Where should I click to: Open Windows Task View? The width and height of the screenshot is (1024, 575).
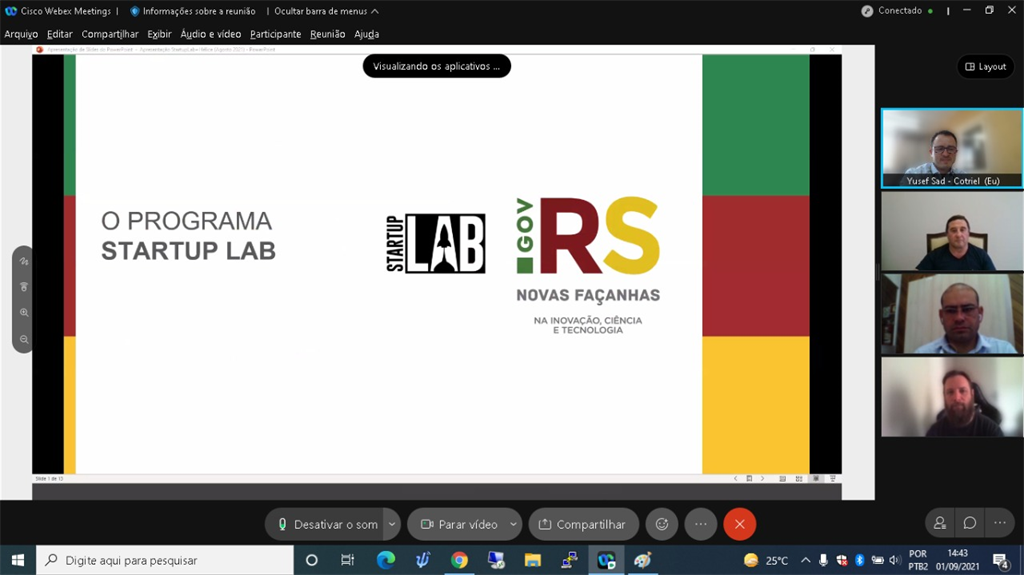(347, 560)
